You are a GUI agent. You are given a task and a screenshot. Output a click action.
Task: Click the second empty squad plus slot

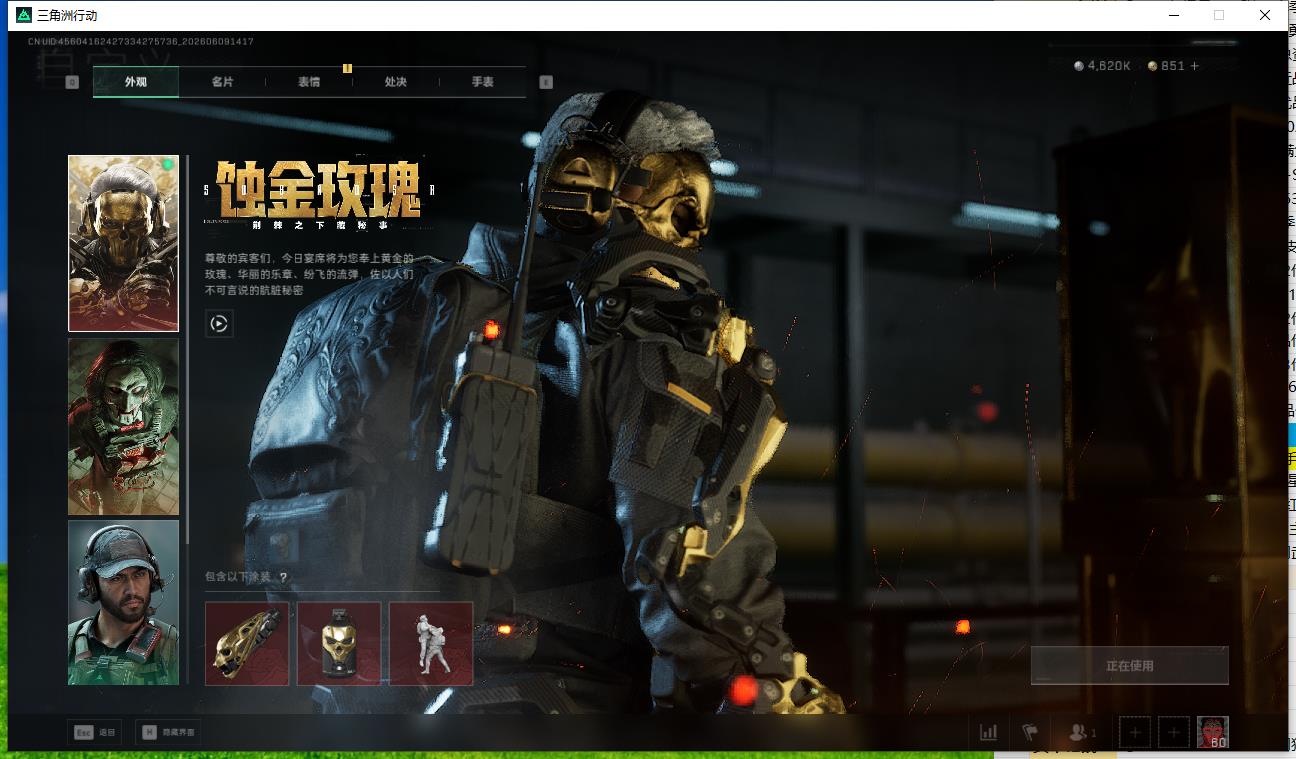[x=1174, y=733]
